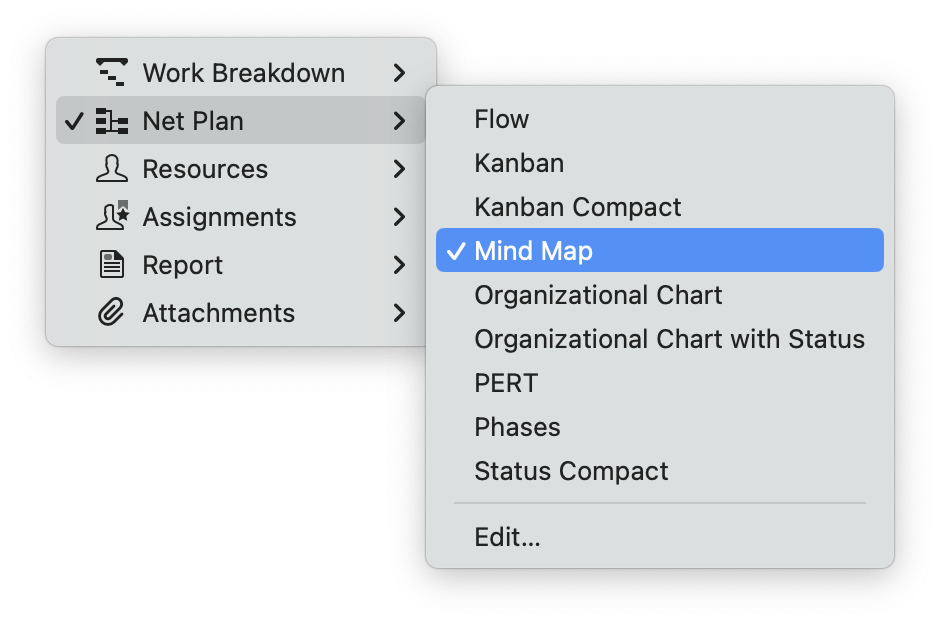The width and height of the screenshot is (940, 622).
Task: Select the Phases view
Action: tap(517, 426)
